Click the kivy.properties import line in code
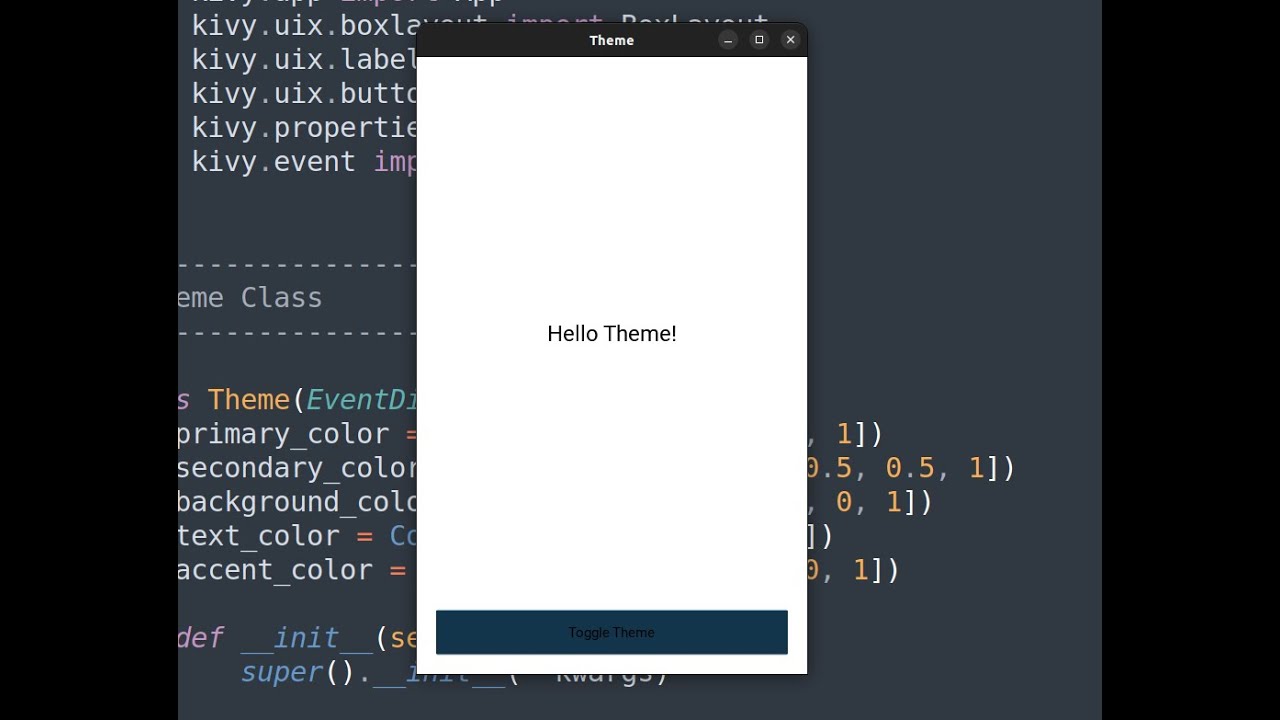The width and height of the screenshot is (1280, 720). pos(304,128)
